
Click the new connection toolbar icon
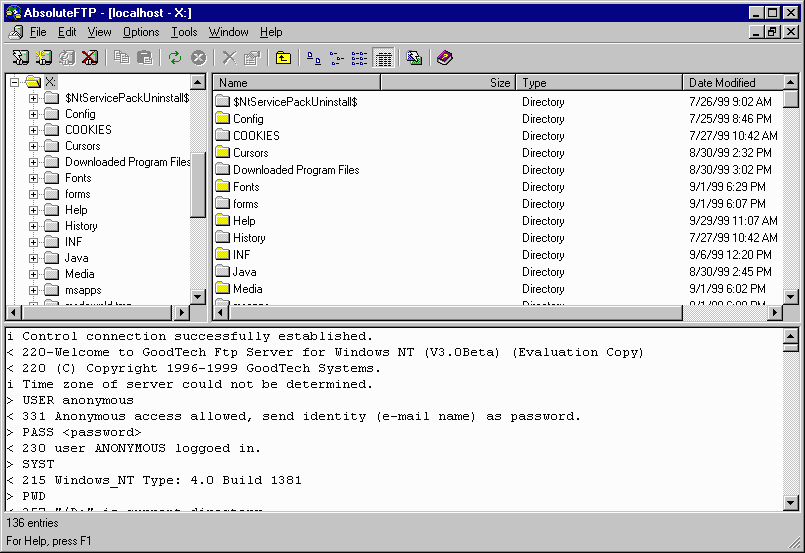[44, 58]
